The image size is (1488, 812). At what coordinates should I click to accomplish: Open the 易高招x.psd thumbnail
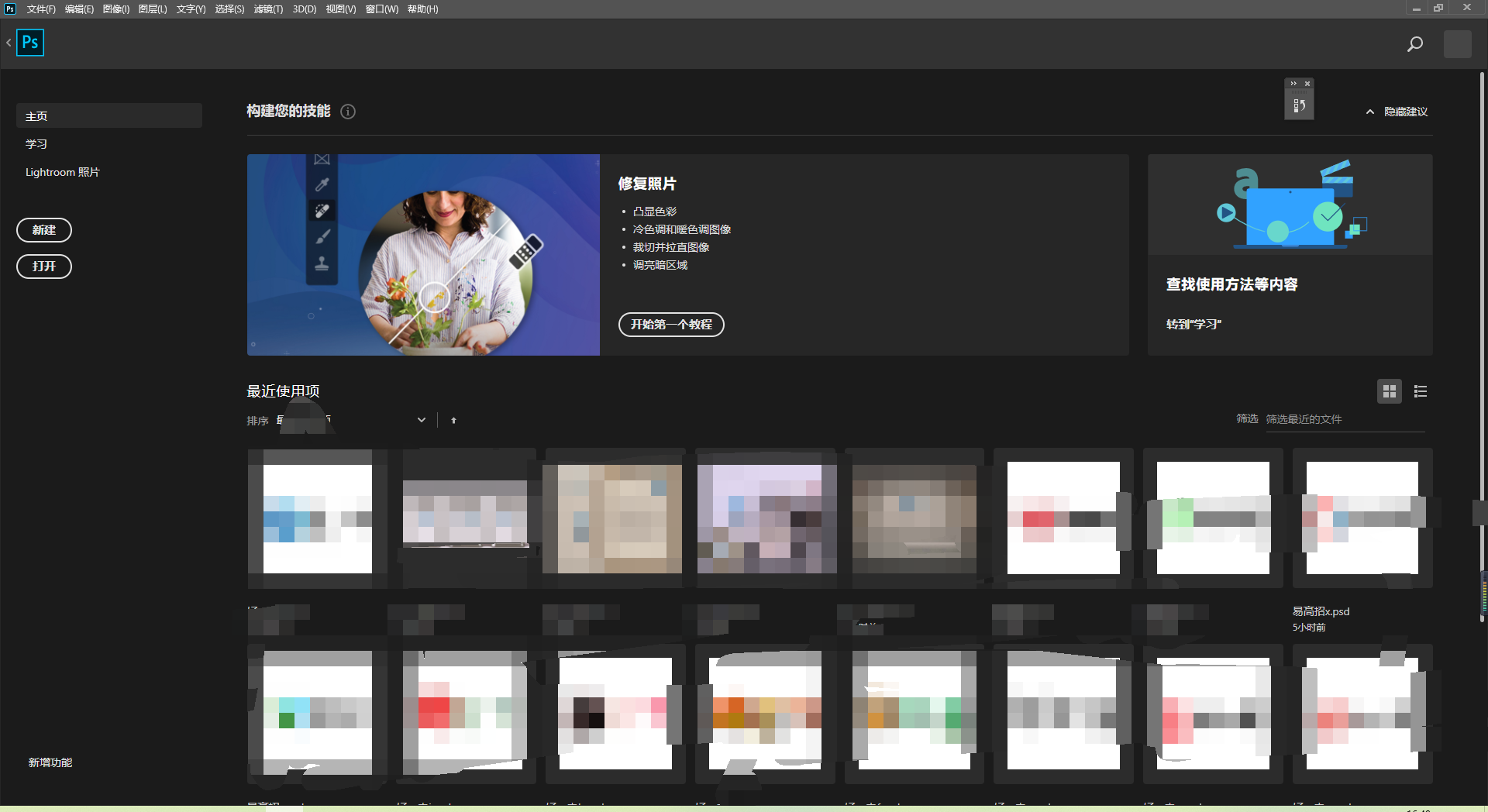pos(1362,518)
